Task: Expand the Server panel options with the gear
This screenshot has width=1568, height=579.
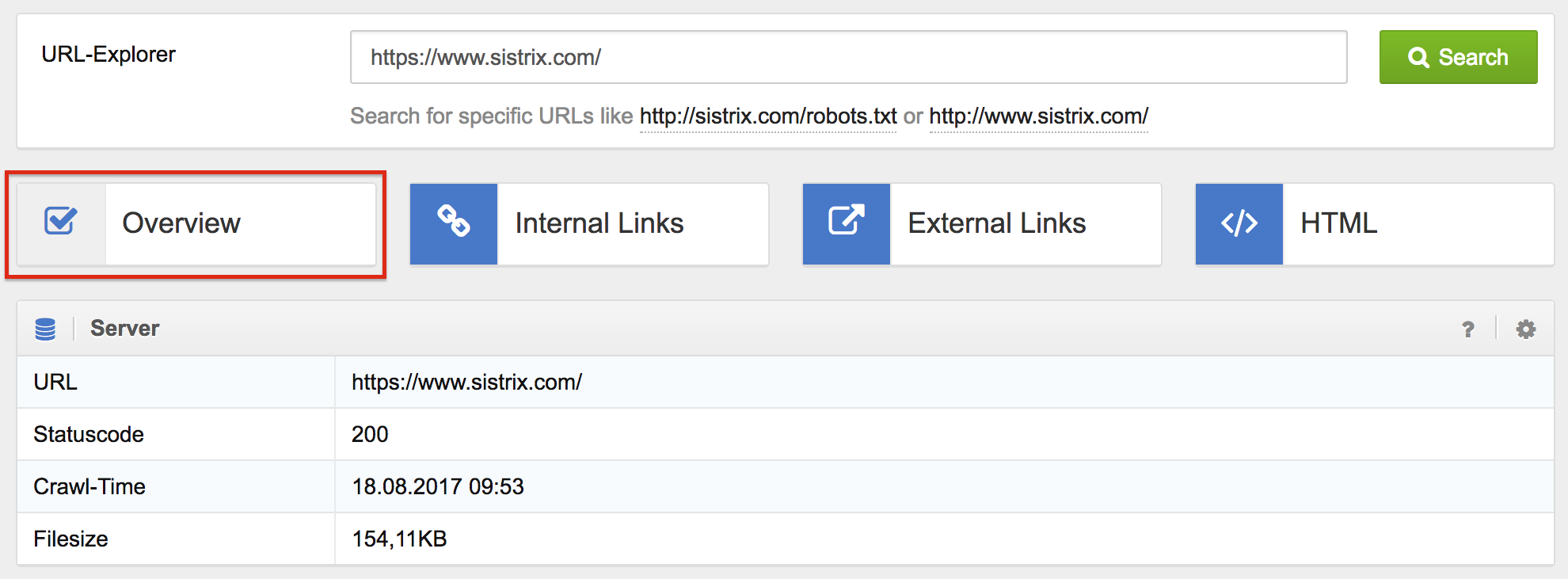Action: click(x=1526, y=328)
